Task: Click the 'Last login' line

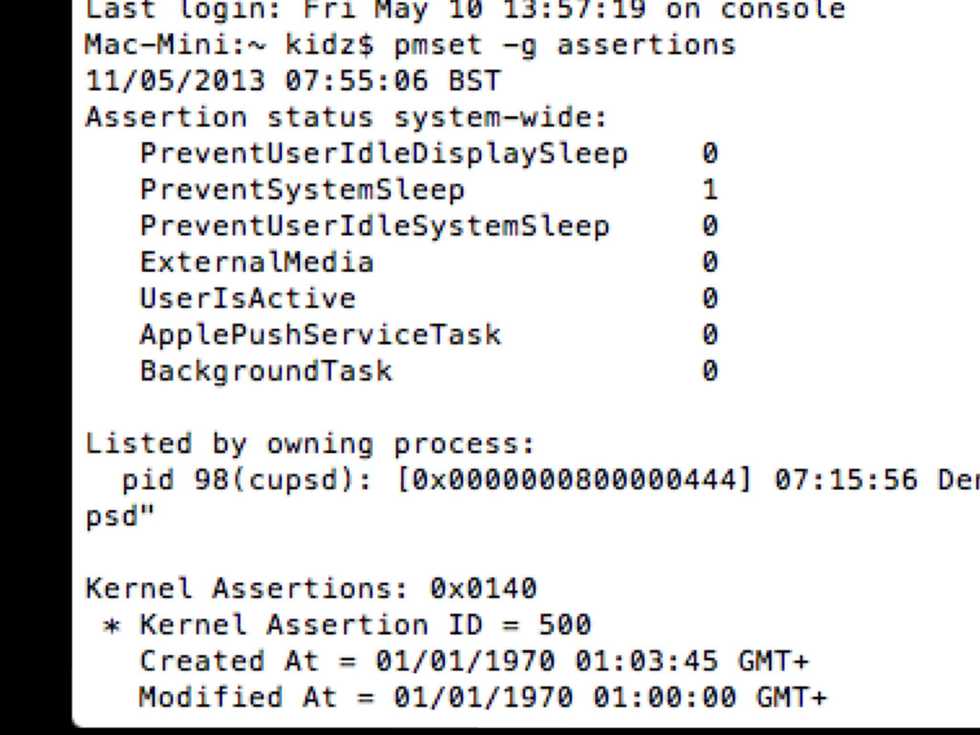Action: pyautogui.click(x=465, y=10)
